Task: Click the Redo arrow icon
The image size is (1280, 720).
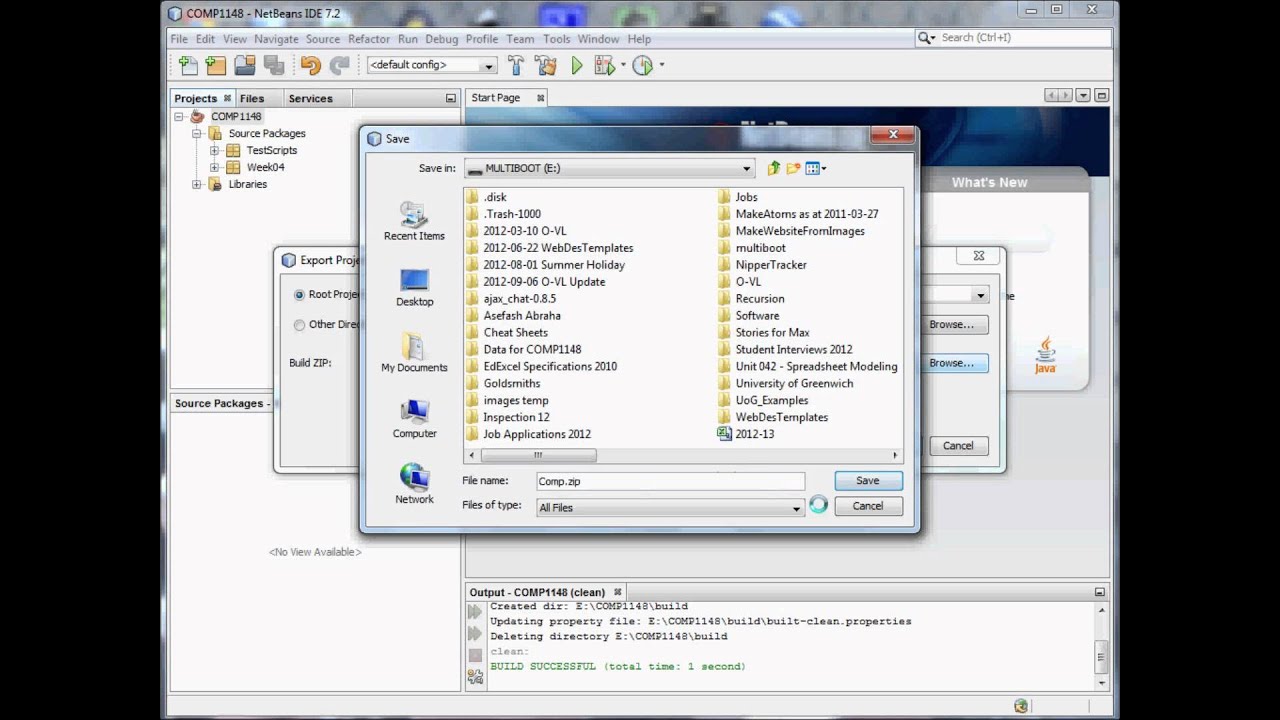Action: (x=340, y=65)
